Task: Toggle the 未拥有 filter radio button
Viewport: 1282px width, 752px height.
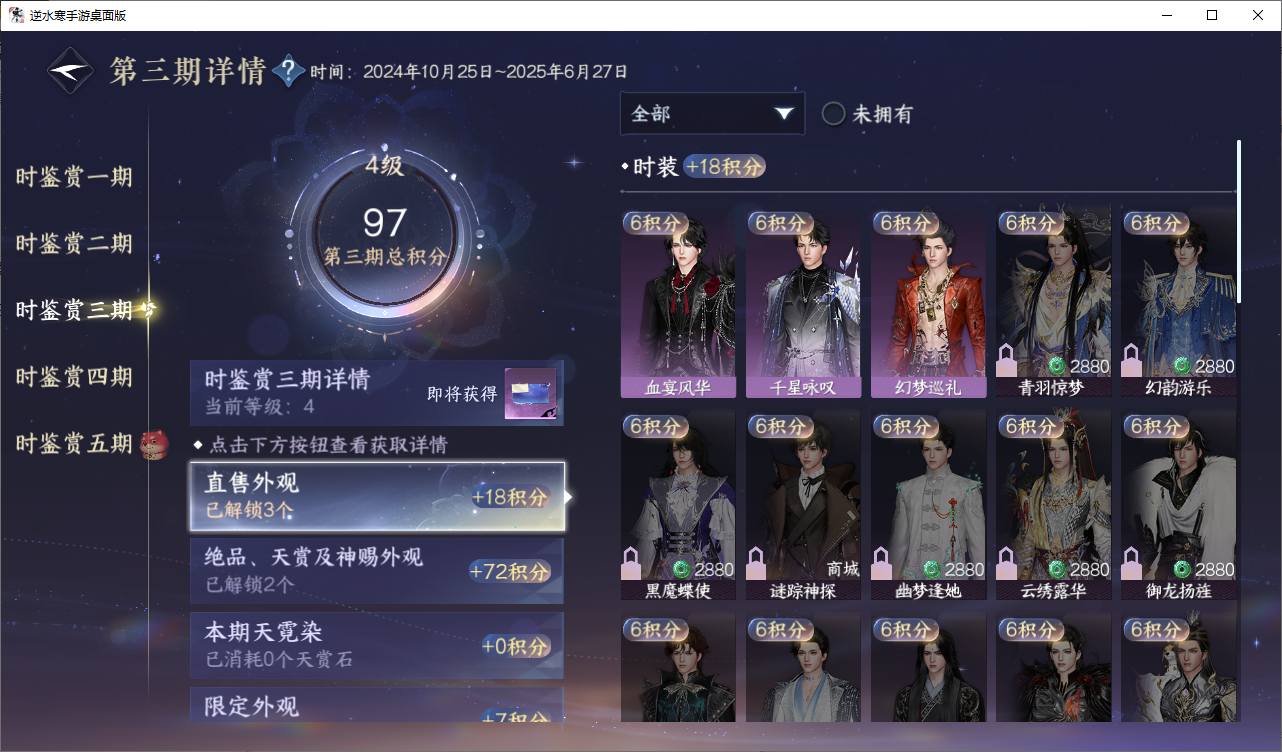Action: pyautogui.click(x=833, y=113)
